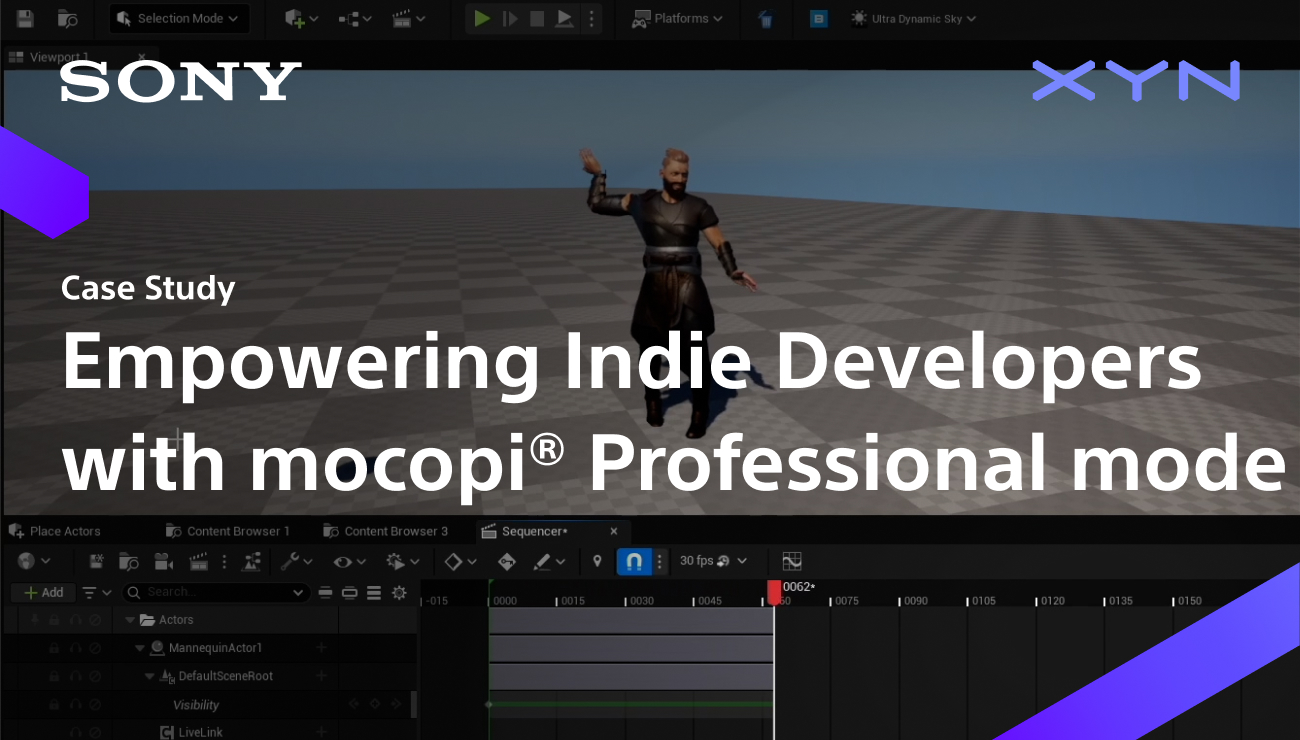Open the Selection Mode dropdown
1300x740 pixels.
coord(179,18)
